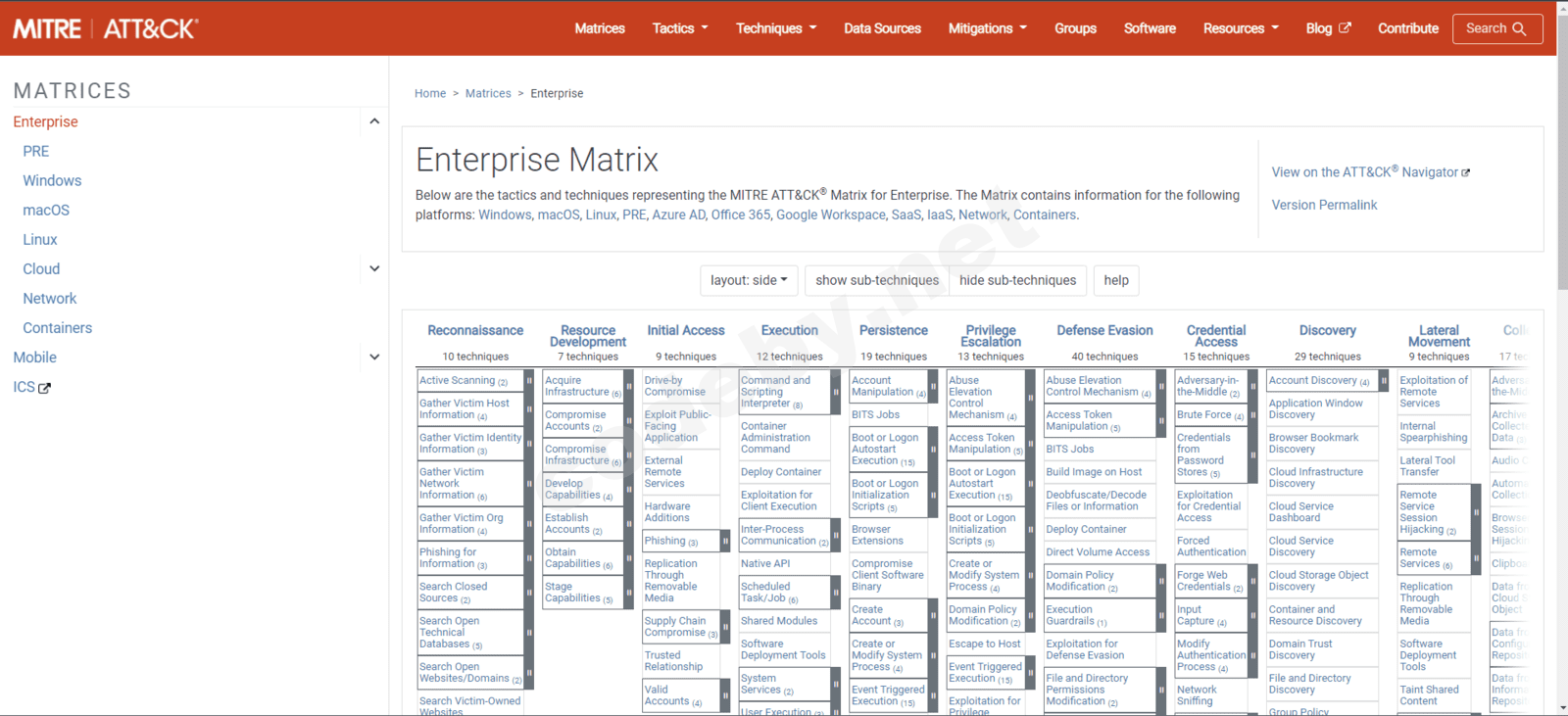Go to Matrices in top navigation
Viewport: 1568px width, 716px height.
600,28
